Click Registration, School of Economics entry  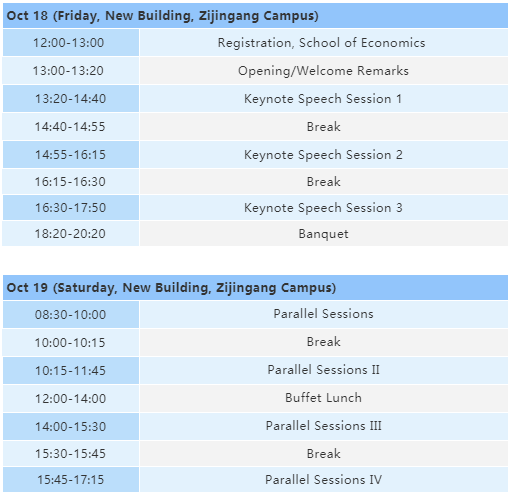(324, 43)
